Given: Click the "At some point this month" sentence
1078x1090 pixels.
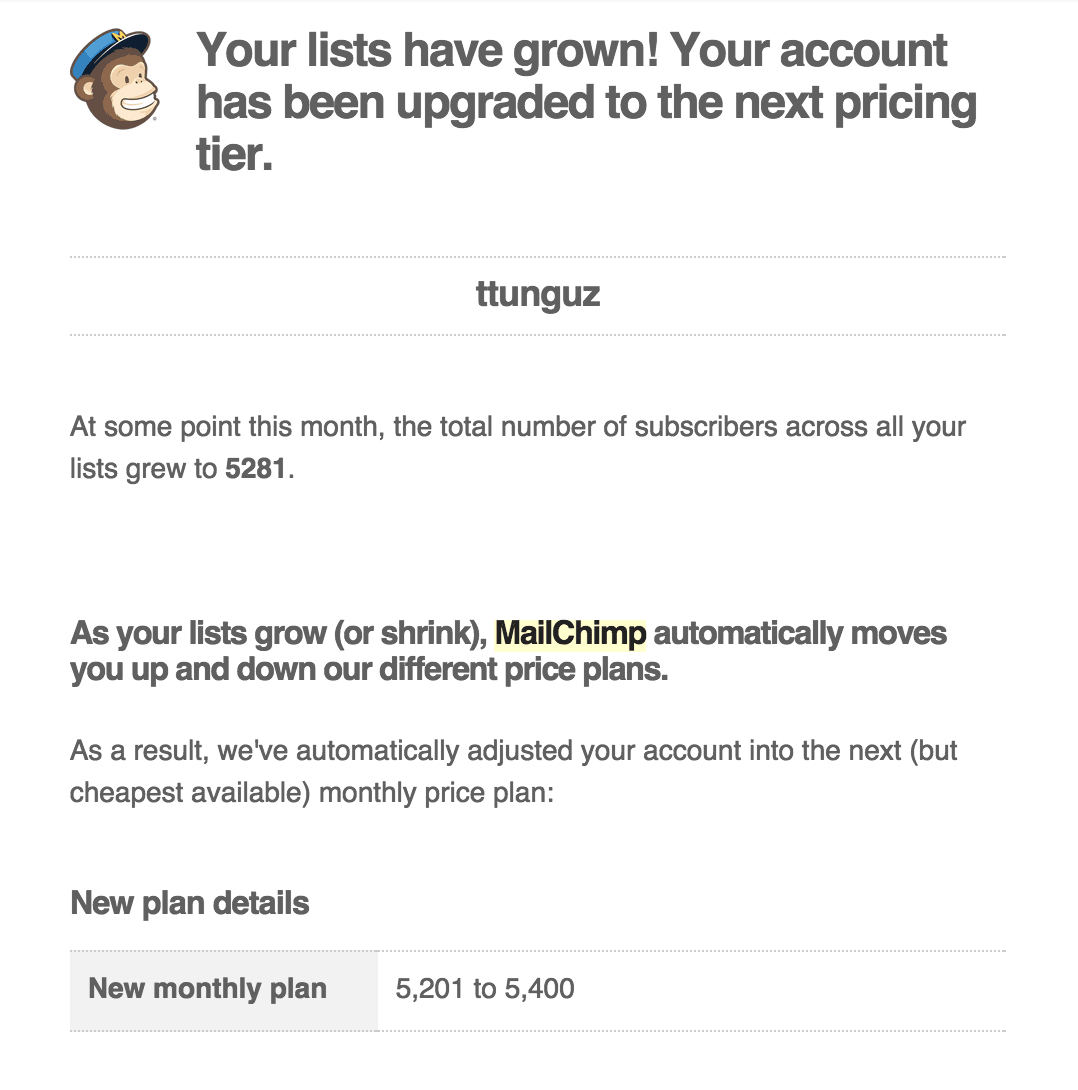Looking at the screenshot, I should (518, 448).
